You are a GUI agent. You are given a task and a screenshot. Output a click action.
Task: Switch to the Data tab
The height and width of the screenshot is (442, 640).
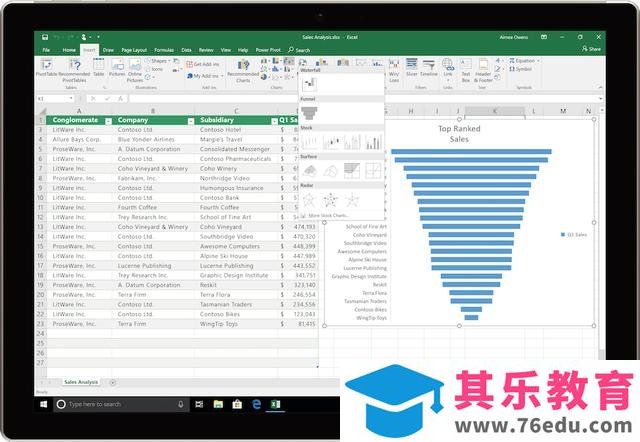pyautogui.click(x=187, y=50)
